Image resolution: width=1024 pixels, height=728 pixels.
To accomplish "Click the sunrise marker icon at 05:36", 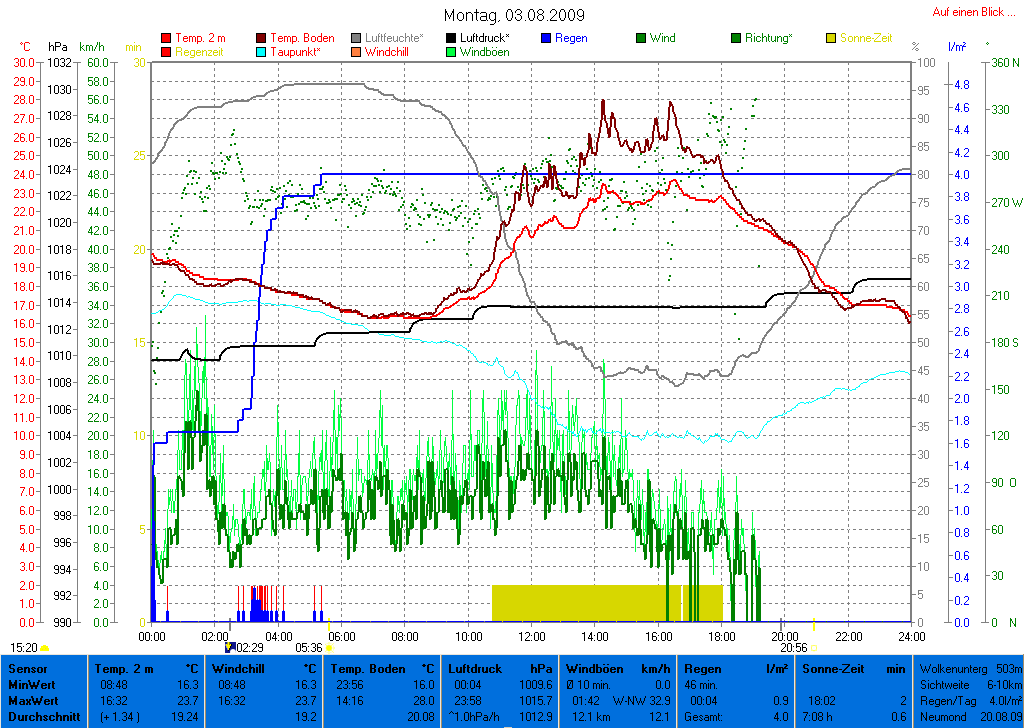I will point(329,648).
